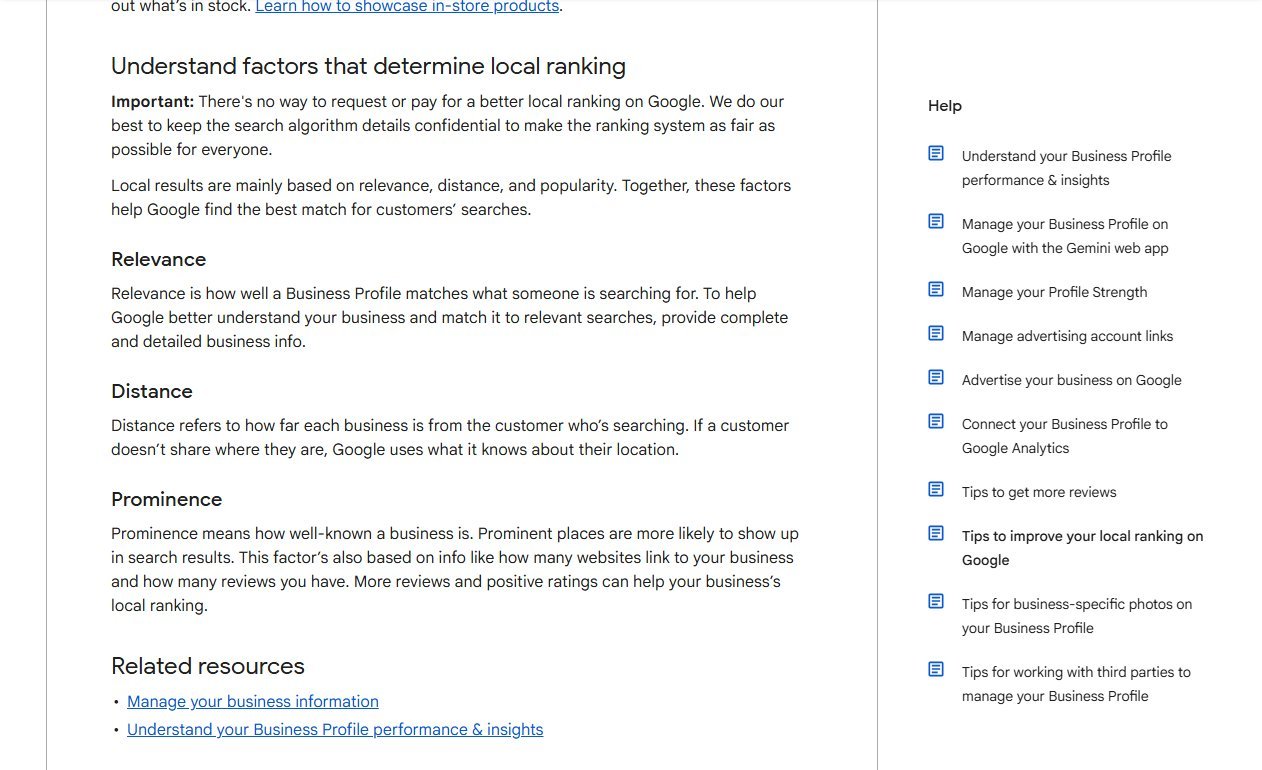Click the Help sidebar heading

pyautogui.click(x=945, y=106)
